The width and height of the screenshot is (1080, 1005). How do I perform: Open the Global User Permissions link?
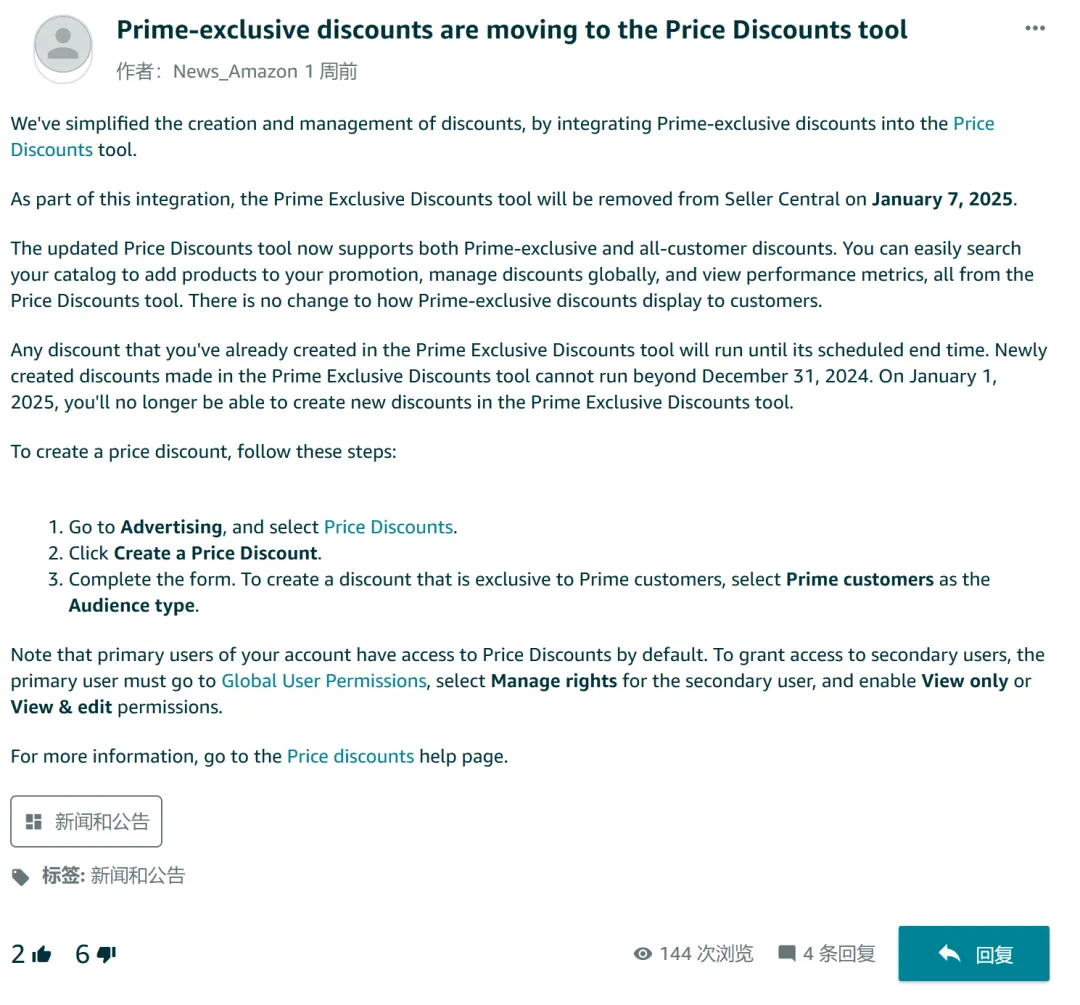tap(324, 681)
